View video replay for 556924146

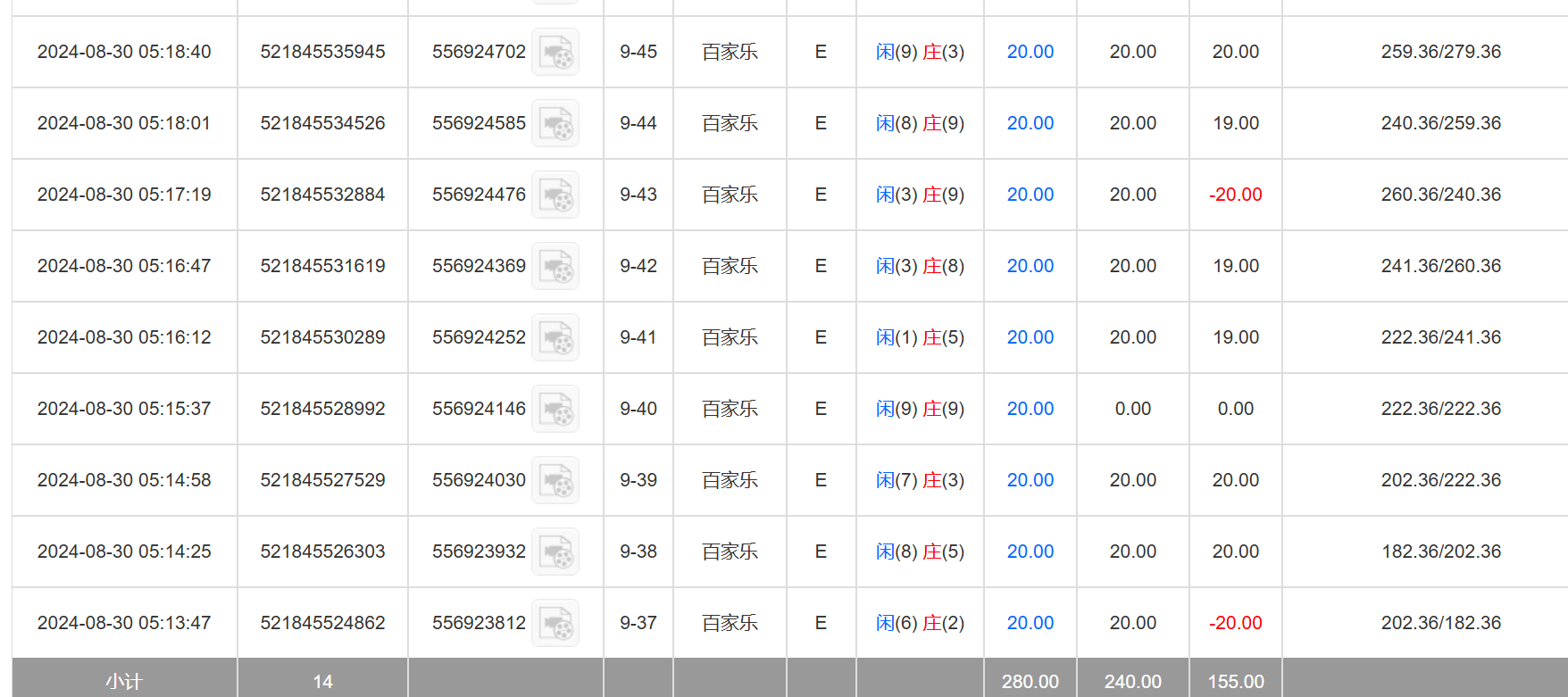555,409
